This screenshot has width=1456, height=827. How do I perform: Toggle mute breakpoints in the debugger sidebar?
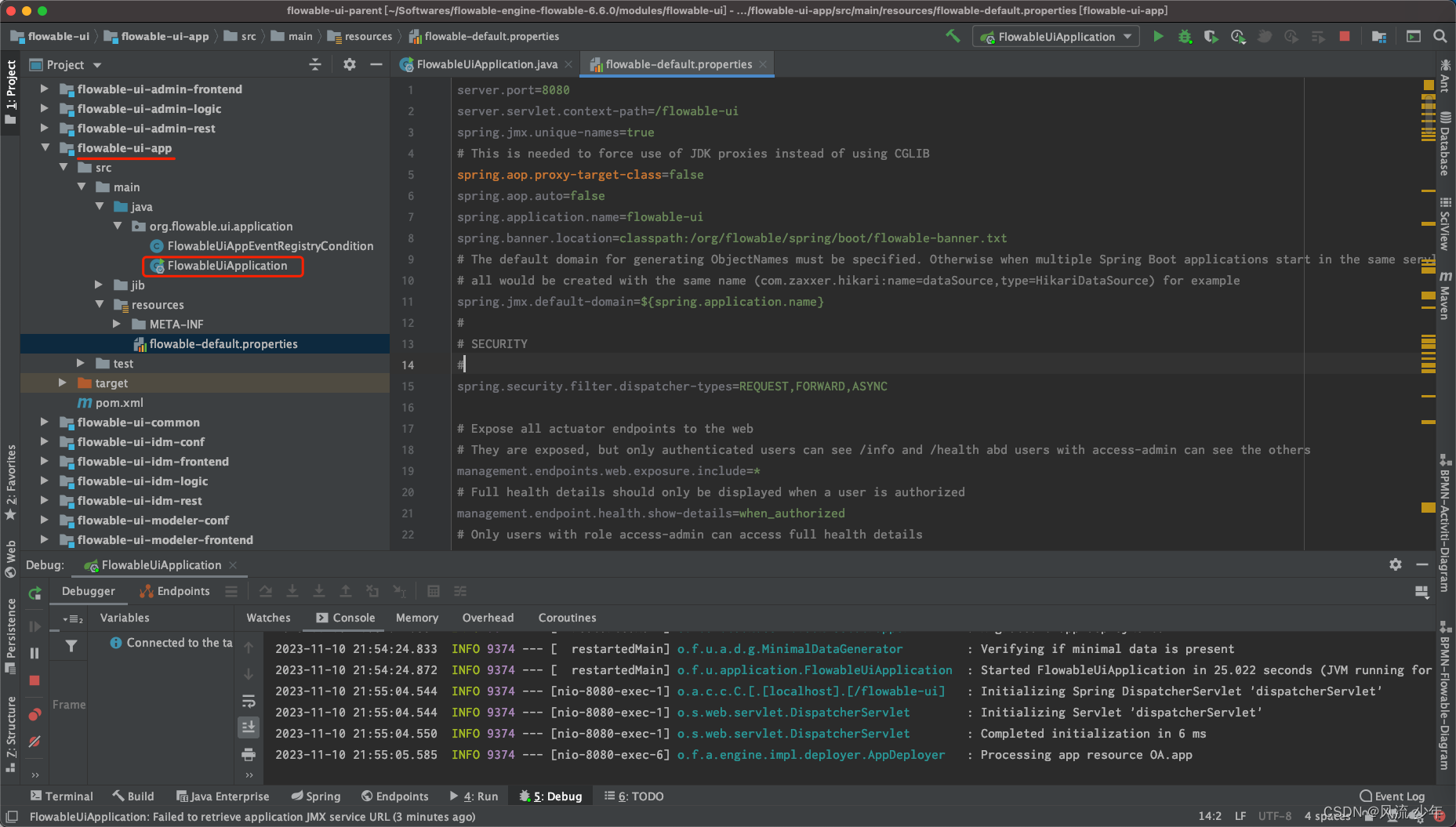pyautogui.click(x=34, y=741)
